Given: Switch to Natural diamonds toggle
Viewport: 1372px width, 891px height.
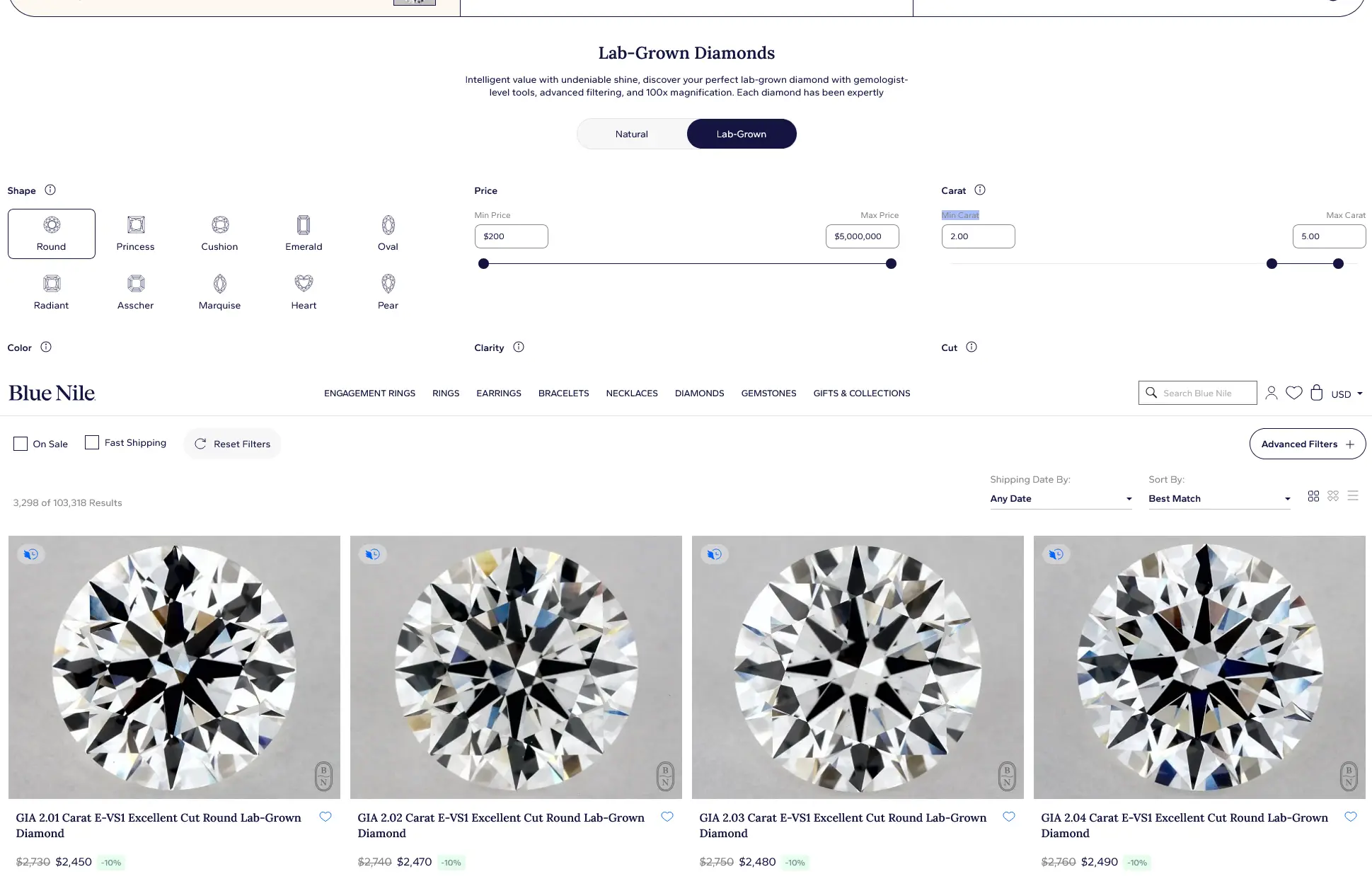Looking at the screenshot, I should coord(632,134).
